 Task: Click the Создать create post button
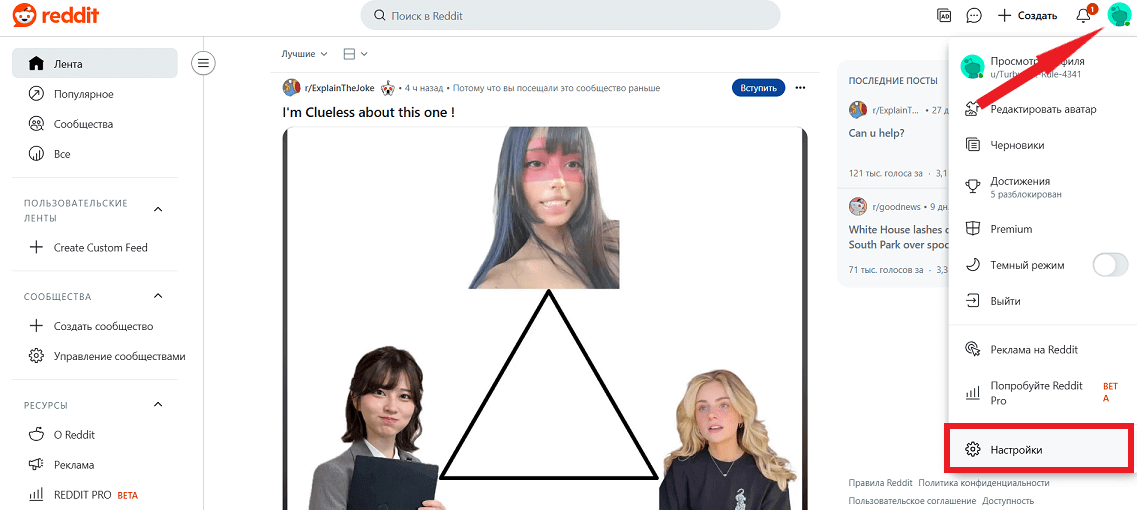[x=1028, y=15]
